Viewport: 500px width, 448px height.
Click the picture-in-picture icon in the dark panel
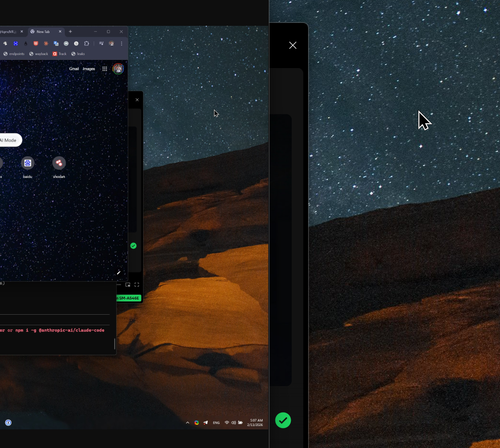pyautogui.click(x=128, y=285)
